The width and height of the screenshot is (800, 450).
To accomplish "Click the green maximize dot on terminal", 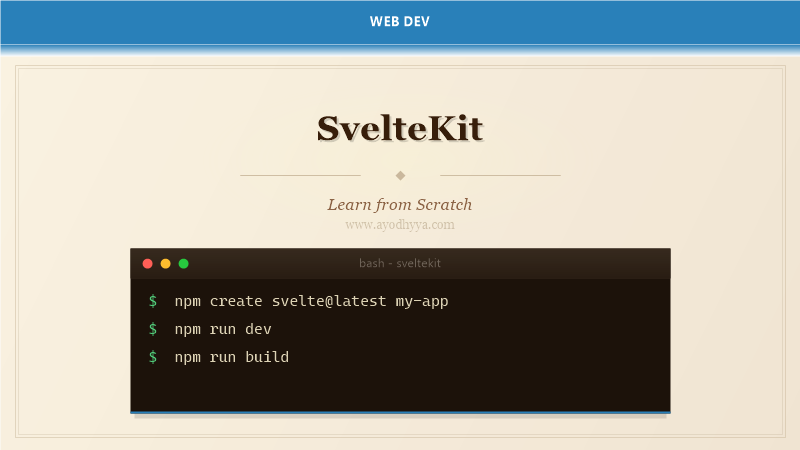I will click(x=184, y=263).
